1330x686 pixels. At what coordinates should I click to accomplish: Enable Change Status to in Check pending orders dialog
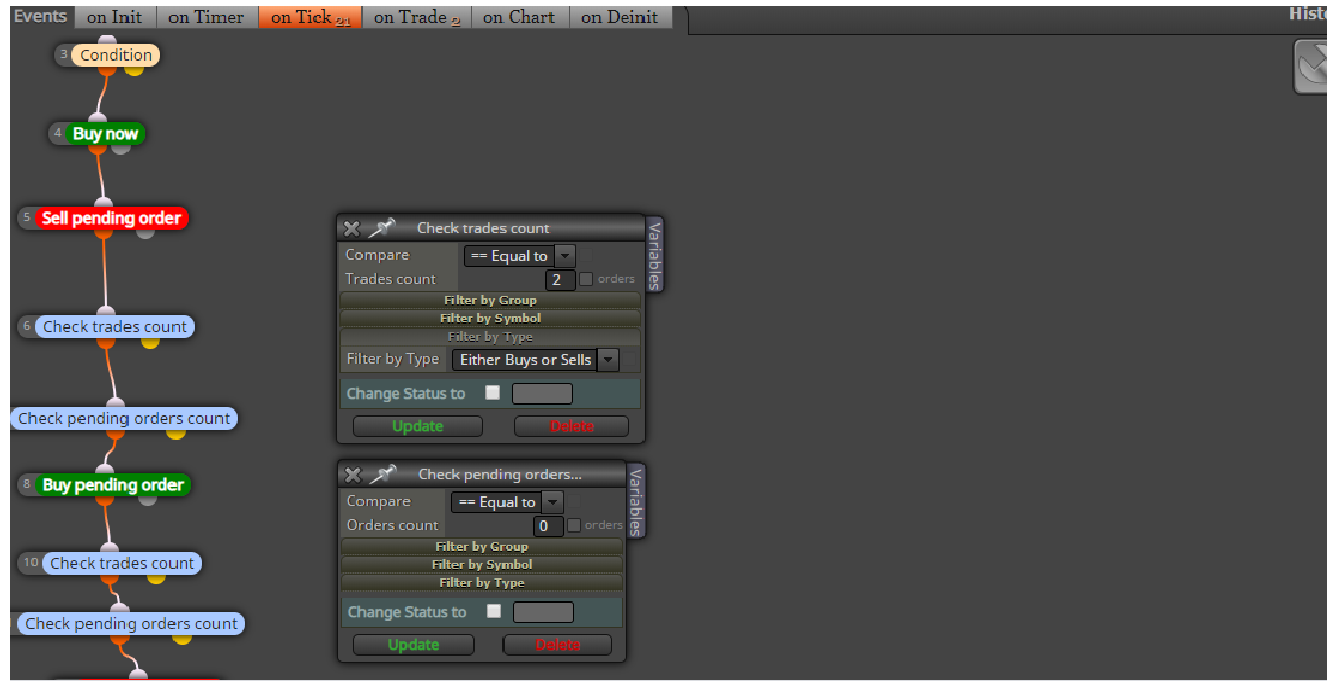493,611
